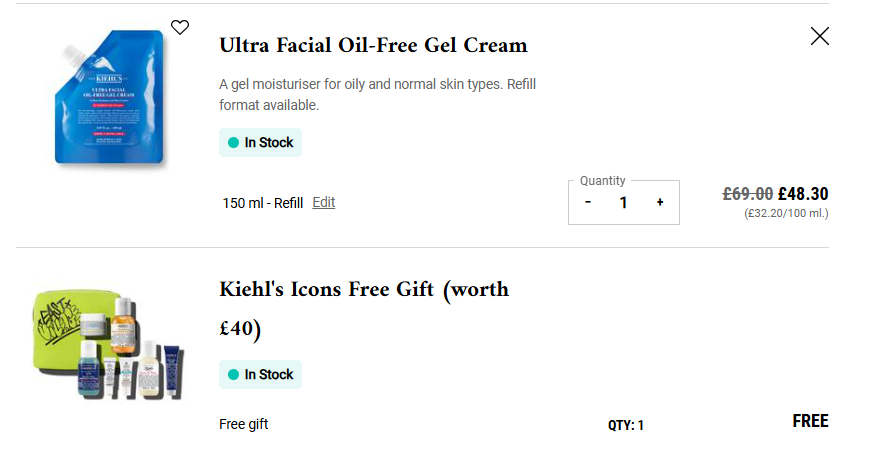
Task: Click the crossed-out original price £69.00
Action: pyautogui.click(x=748, y=194)
